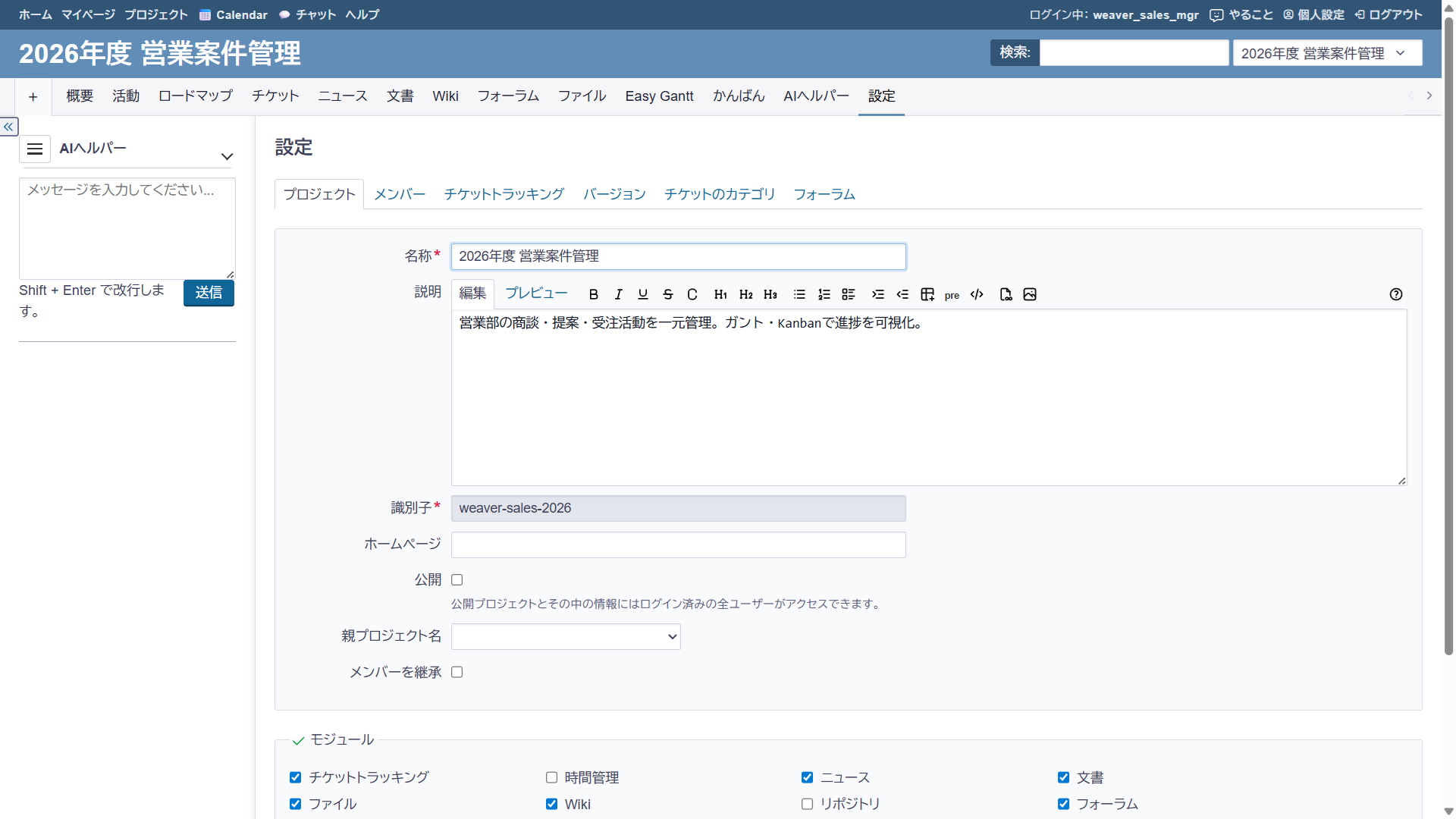Click the header 検索 input box
The height and width of the screenshot is (819, 1456).
[1134, 52]
